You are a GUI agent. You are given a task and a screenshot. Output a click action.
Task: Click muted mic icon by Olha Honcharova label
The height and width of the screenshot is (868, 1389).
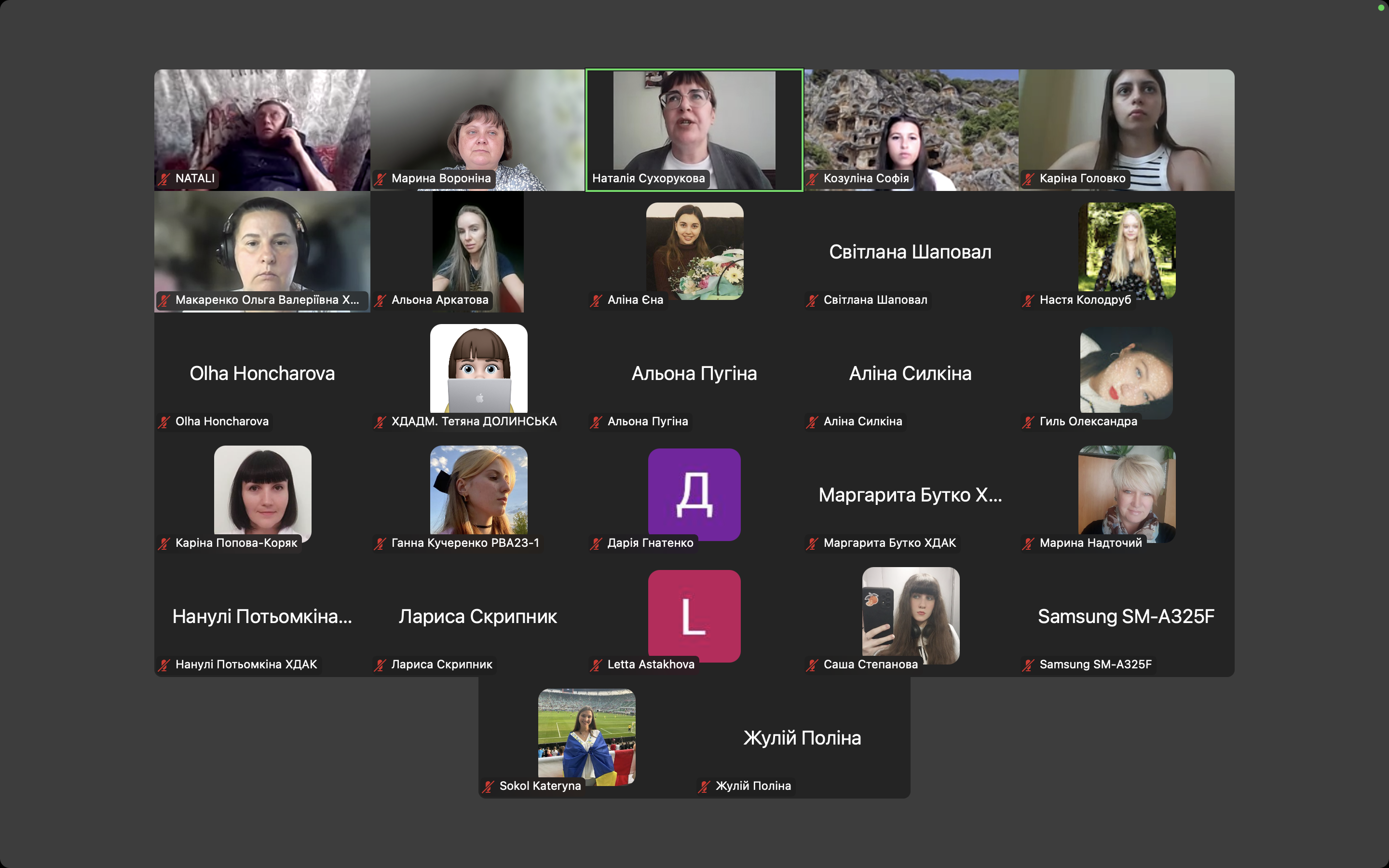coord(165,422)
